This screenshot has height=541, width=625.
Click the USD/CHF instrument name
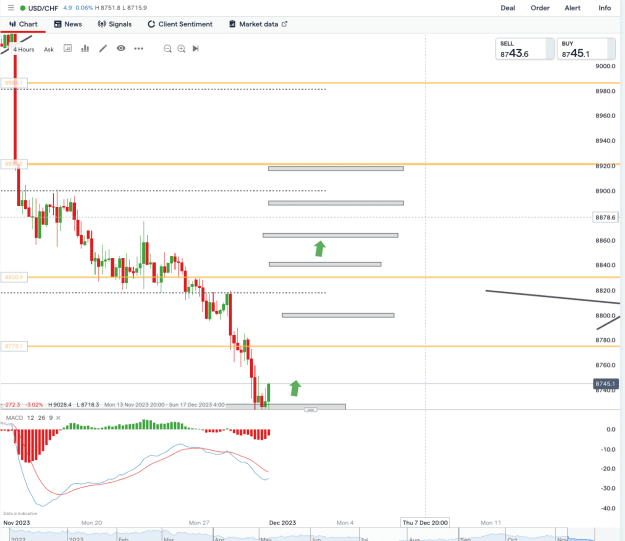coord(43,8)
